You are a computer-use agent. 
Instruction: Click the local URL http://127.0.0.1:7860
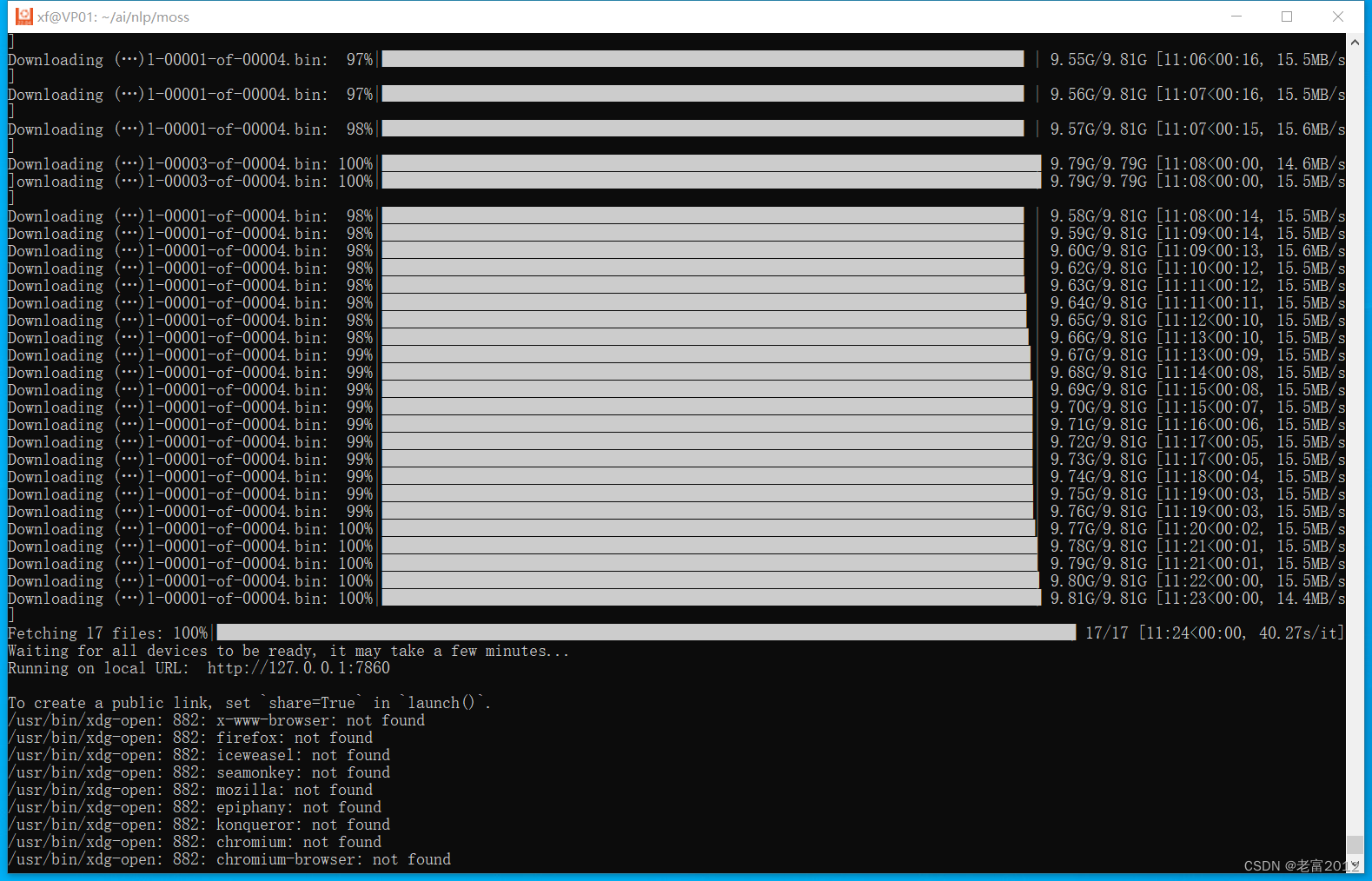[299, 668]
